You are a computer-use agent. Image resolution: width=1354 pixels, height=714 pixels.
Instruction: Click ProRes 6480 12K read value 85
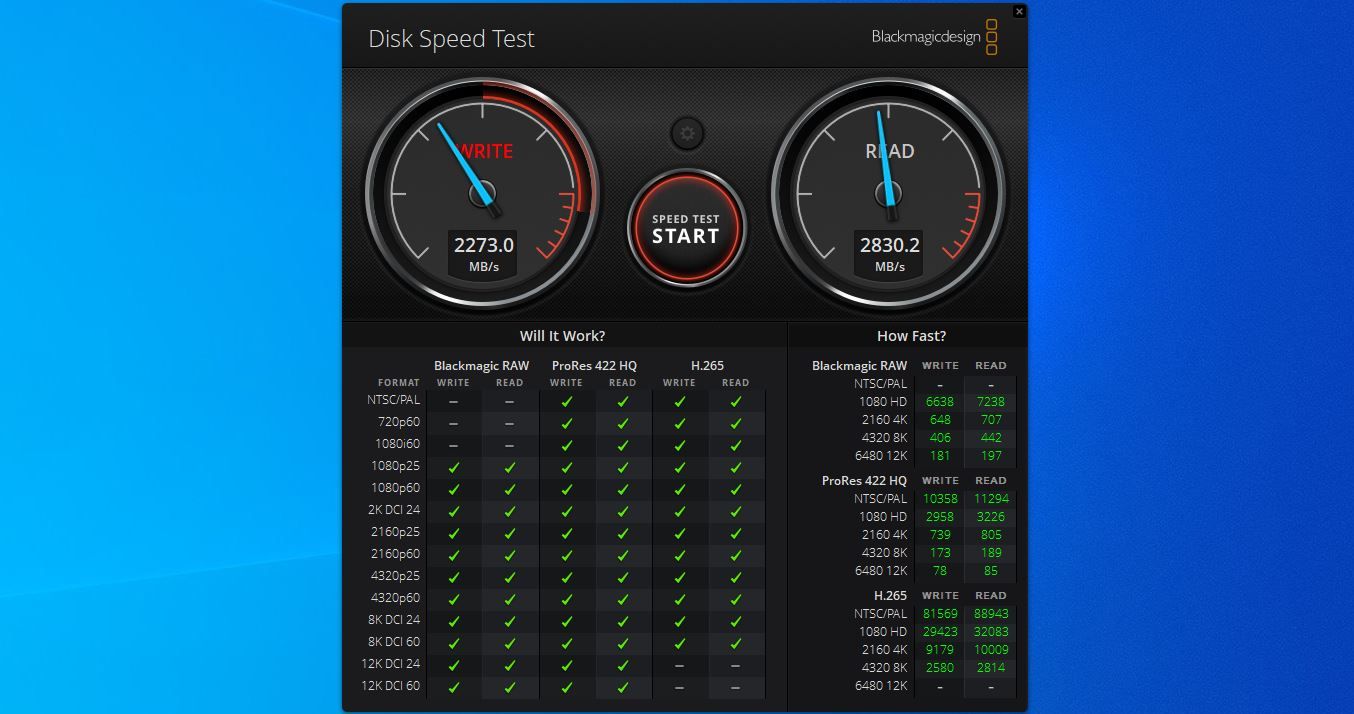(x=990, y=571)
